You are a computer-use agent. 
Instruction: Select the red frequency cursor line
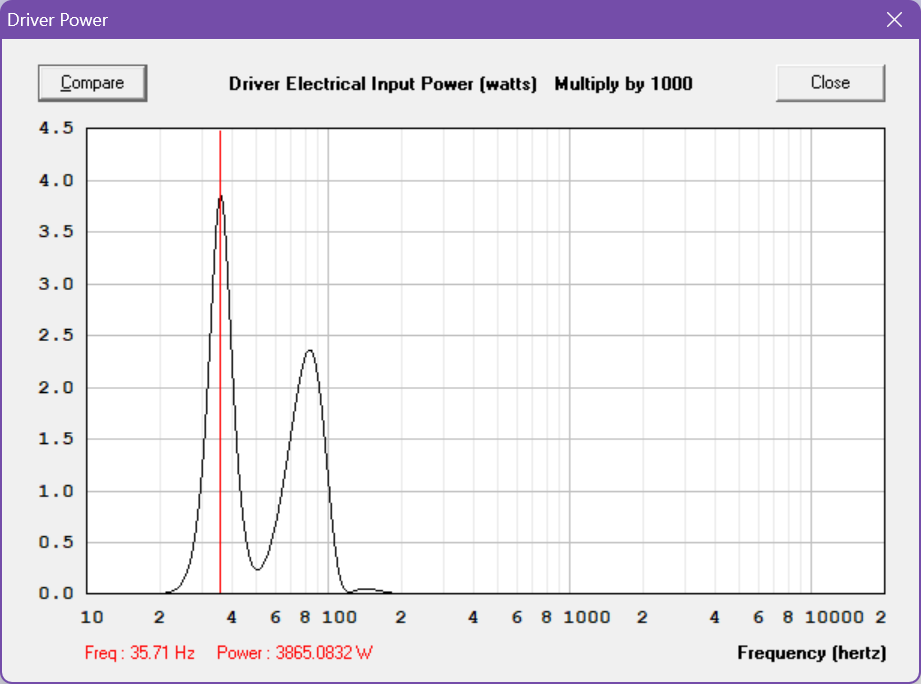(220, 361)
